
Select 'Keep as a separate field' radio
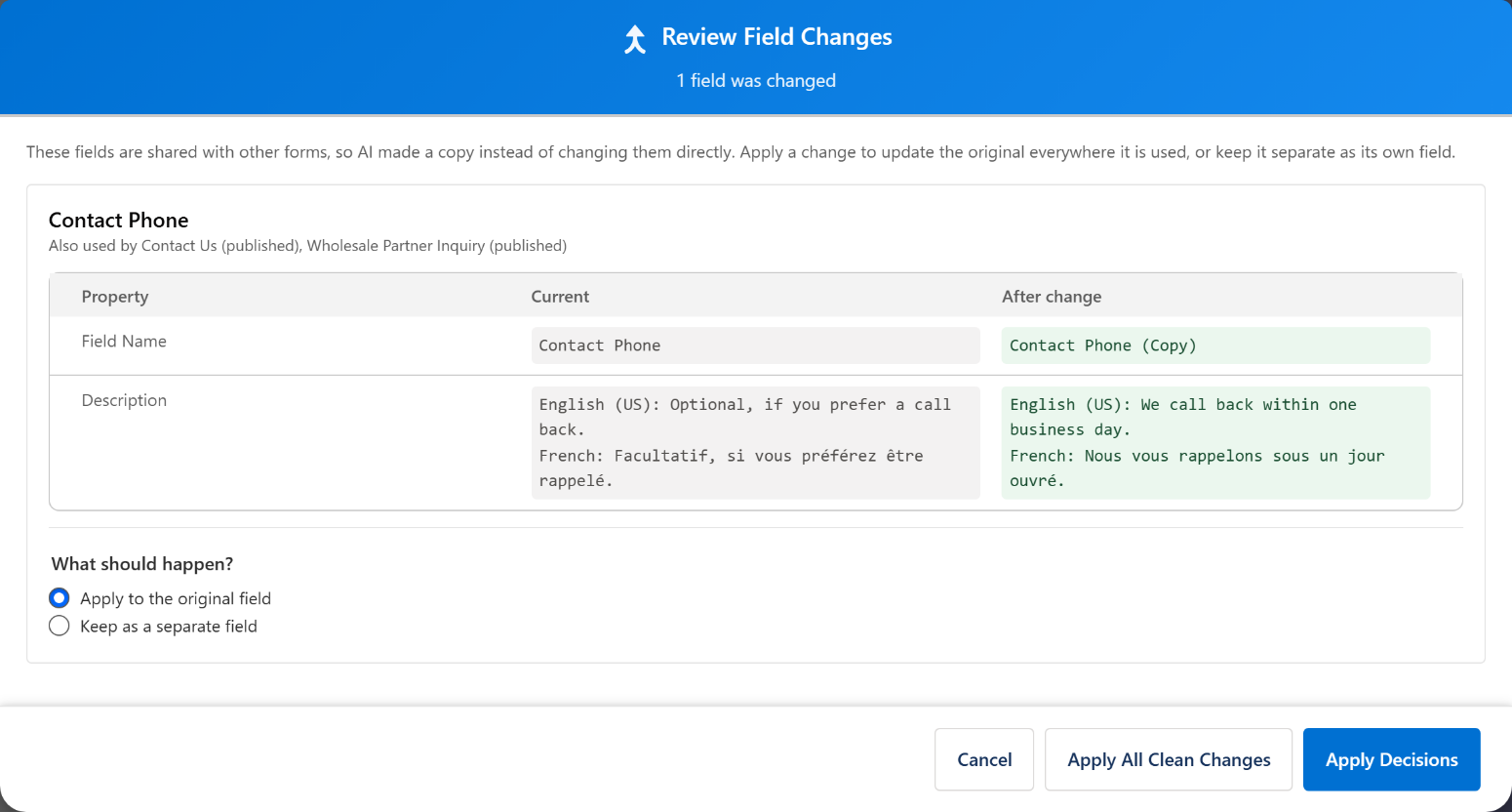(60, 626)
